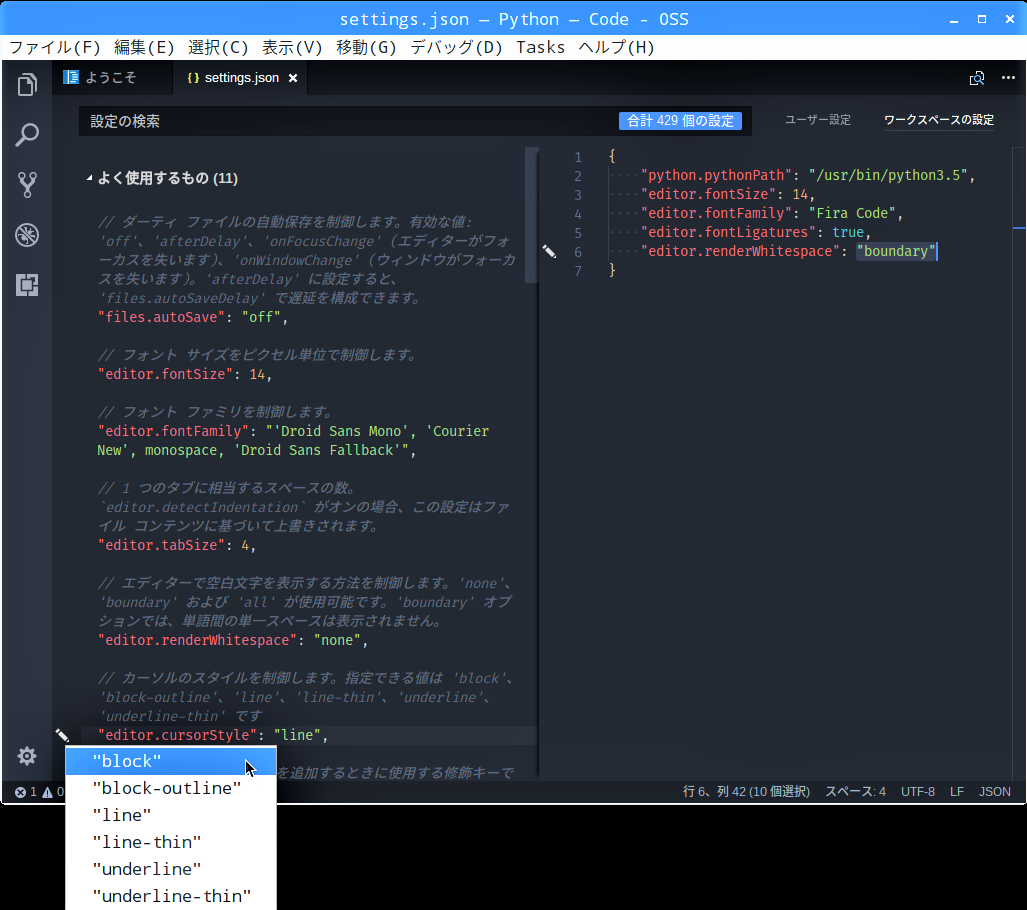Click the "files.autoSave": "off" setting line

click(x=193, y=317)
